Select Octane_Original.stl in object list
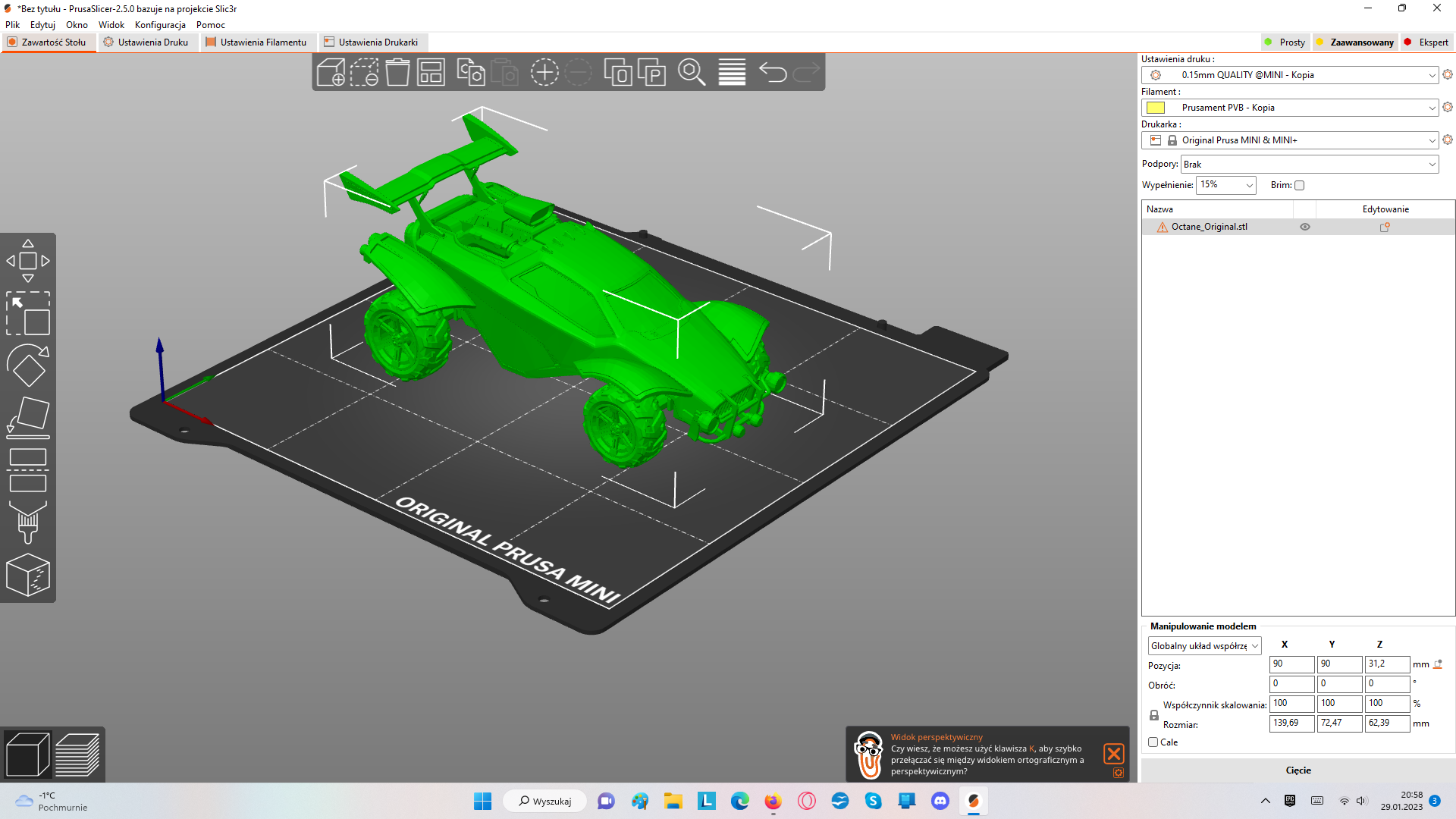The width and height of the screenshot is (1456, 819). [1209, 227]
